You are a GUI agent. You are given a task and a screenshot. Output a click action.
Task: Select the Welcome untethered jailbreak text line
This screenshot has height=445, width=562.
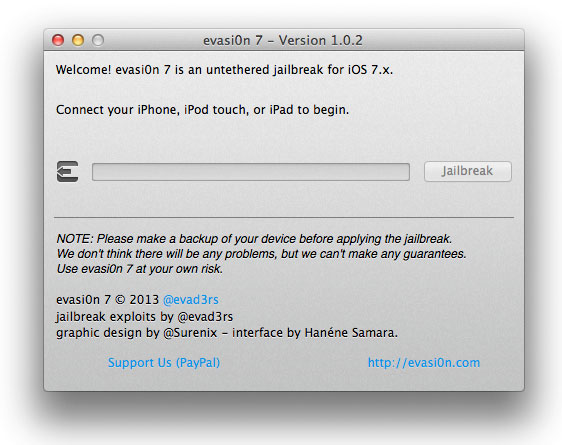tap(224, 70)
